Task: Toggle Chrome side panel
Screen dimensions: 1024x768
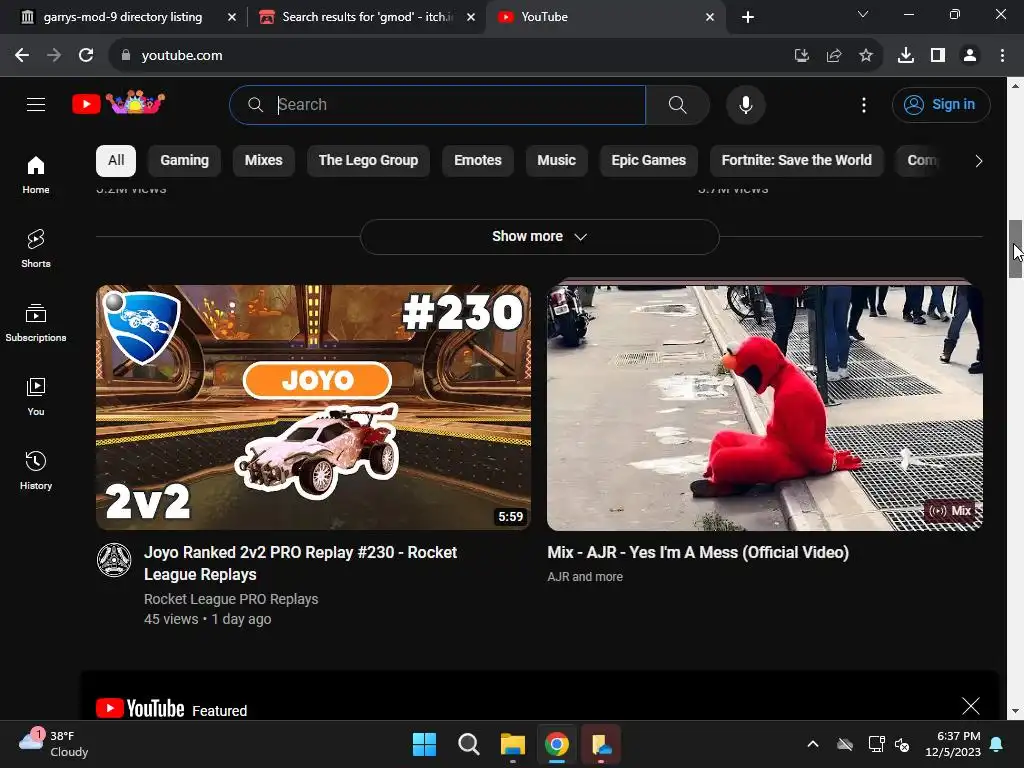Action: [x=938, y=56]
